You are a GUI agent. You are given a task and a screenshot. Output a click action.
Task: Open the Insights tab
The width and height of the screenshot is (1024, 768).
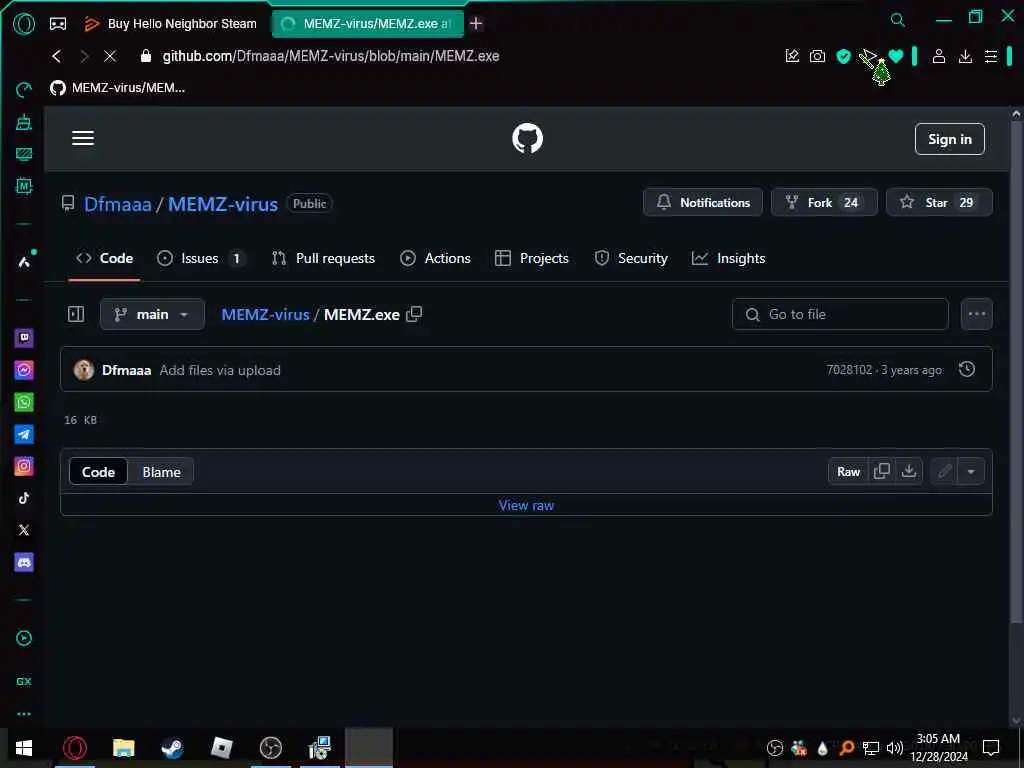[x=728, y=259]
